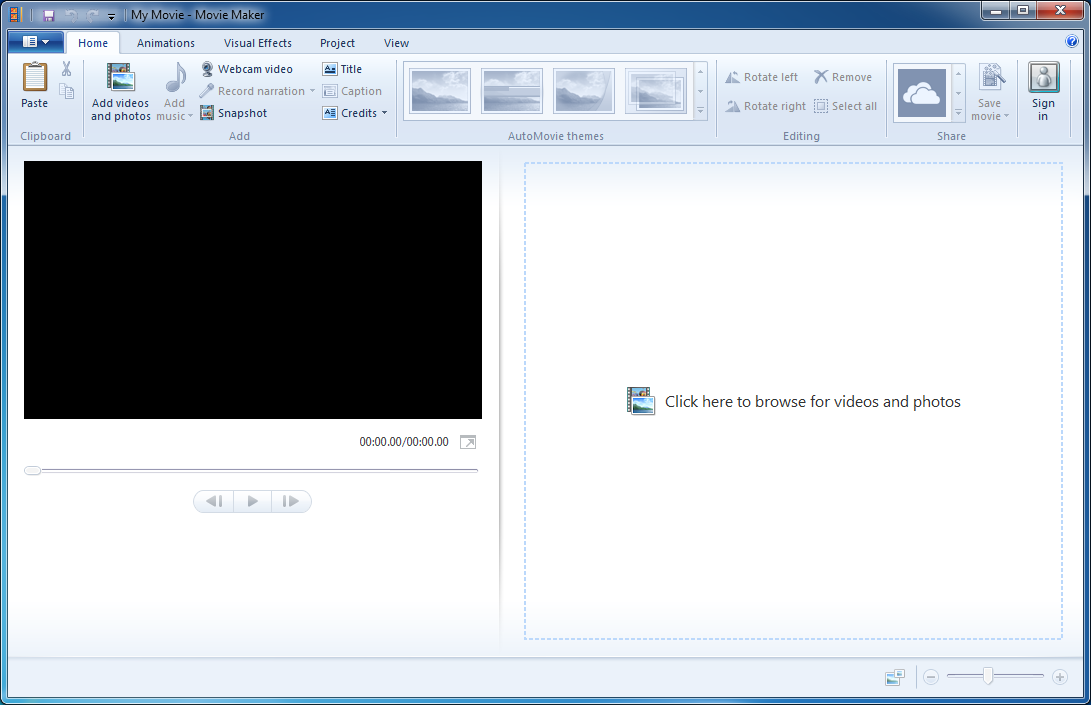Click the Save icon in quick access toolbar
The height and width of the screenshot is (705, 1091).
pos(49,15)
